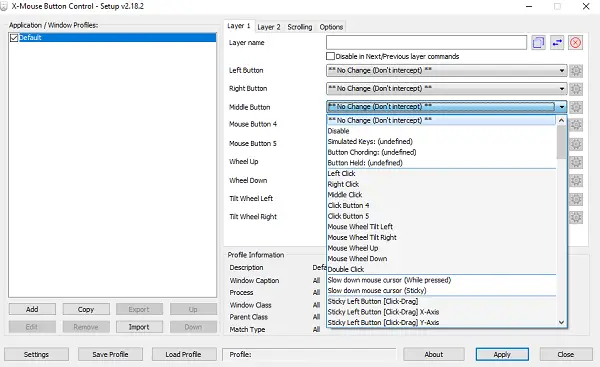Expand the Left Button dropdown
The height and width of the screenshot is (367, 600).
click(x=561, y=71)
